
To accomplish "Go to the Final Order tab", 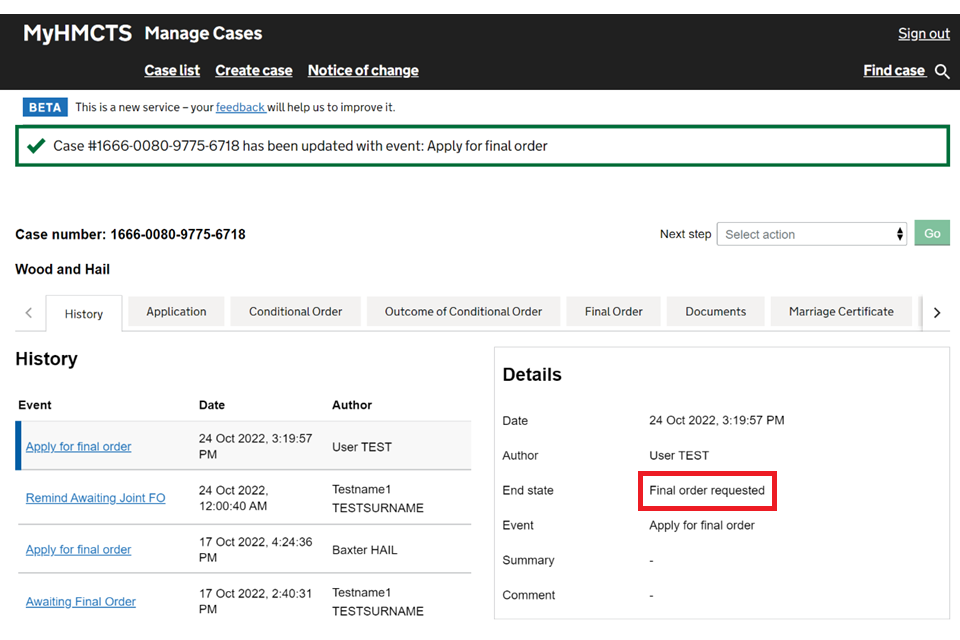I will tap(613, 312).
